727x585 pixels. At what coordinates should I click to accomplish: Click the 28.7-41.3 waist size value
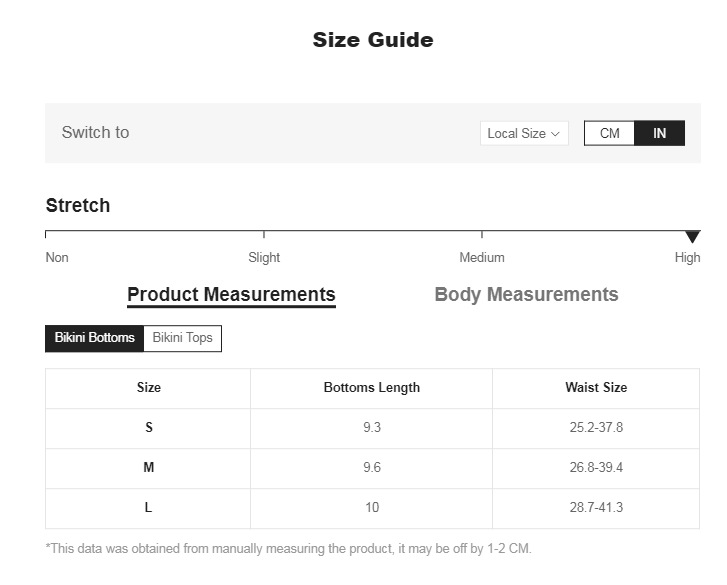coord(596,508)
